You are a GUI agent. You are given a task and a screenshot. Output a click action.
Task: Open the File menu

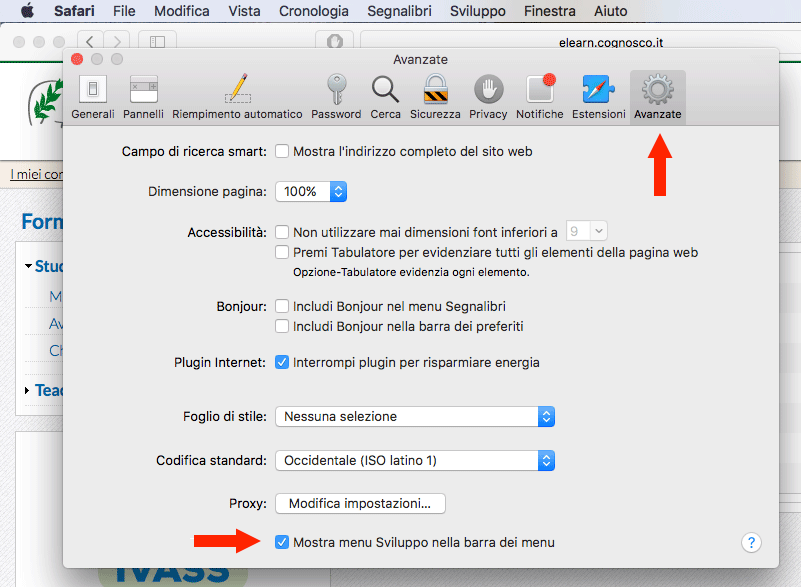[124, 11]
